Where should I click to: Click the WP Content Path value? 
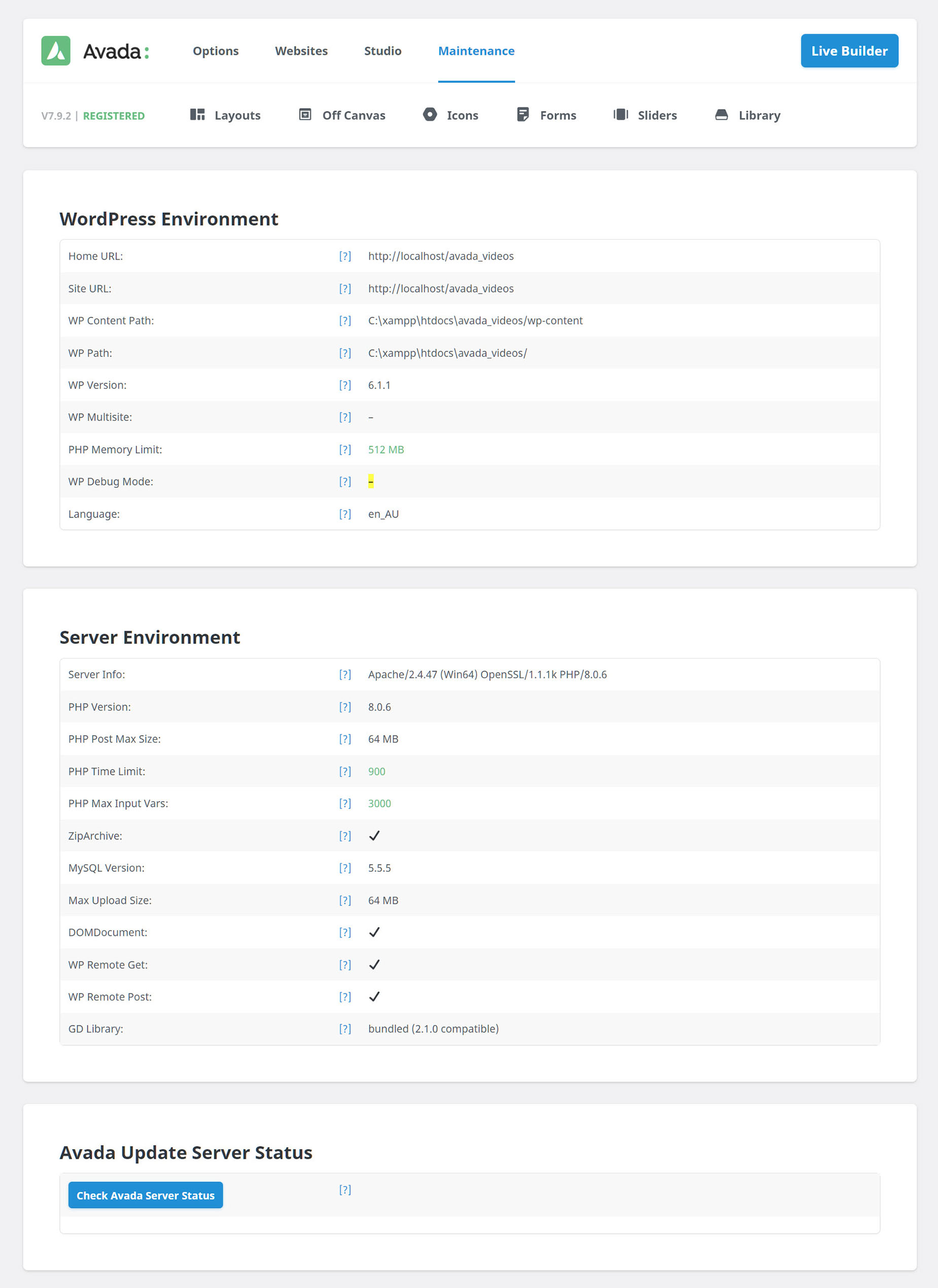coord(475,320)
